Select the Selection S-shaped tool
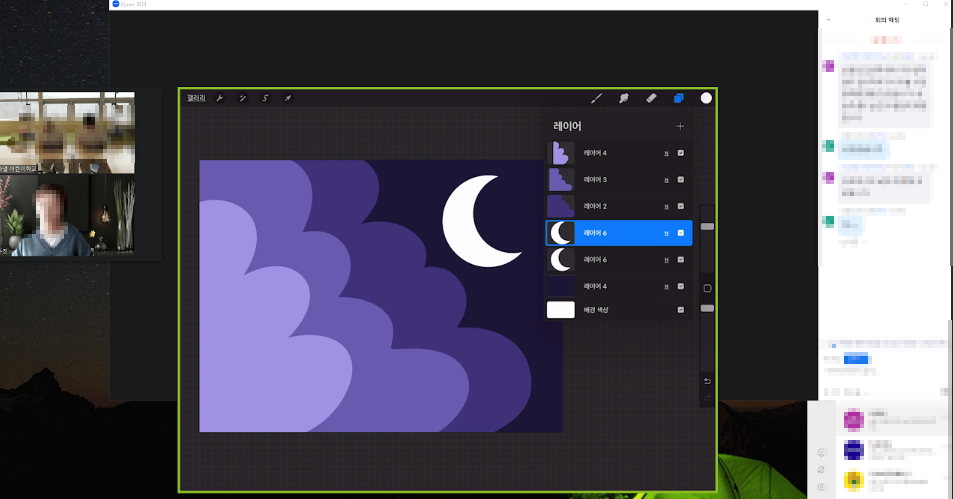This screenshot has height=499, width=953. point(265,98)
